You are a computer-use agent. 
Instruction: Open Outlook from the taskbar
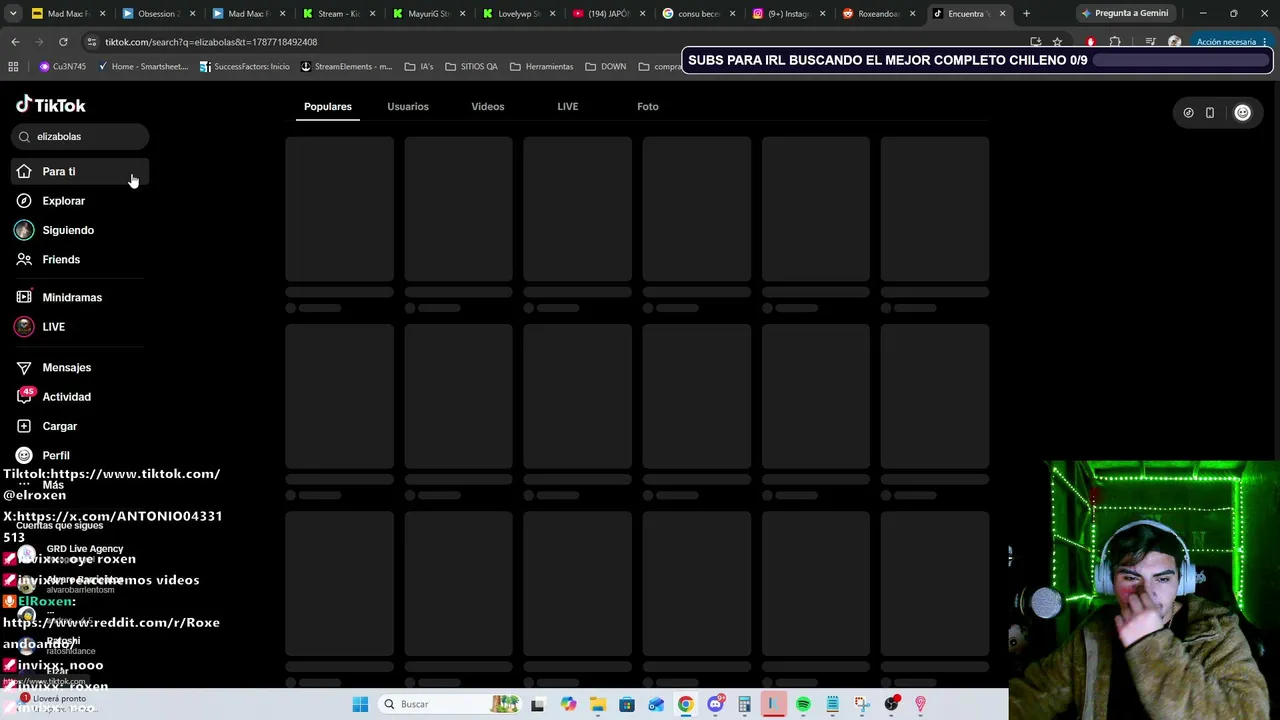656,704
